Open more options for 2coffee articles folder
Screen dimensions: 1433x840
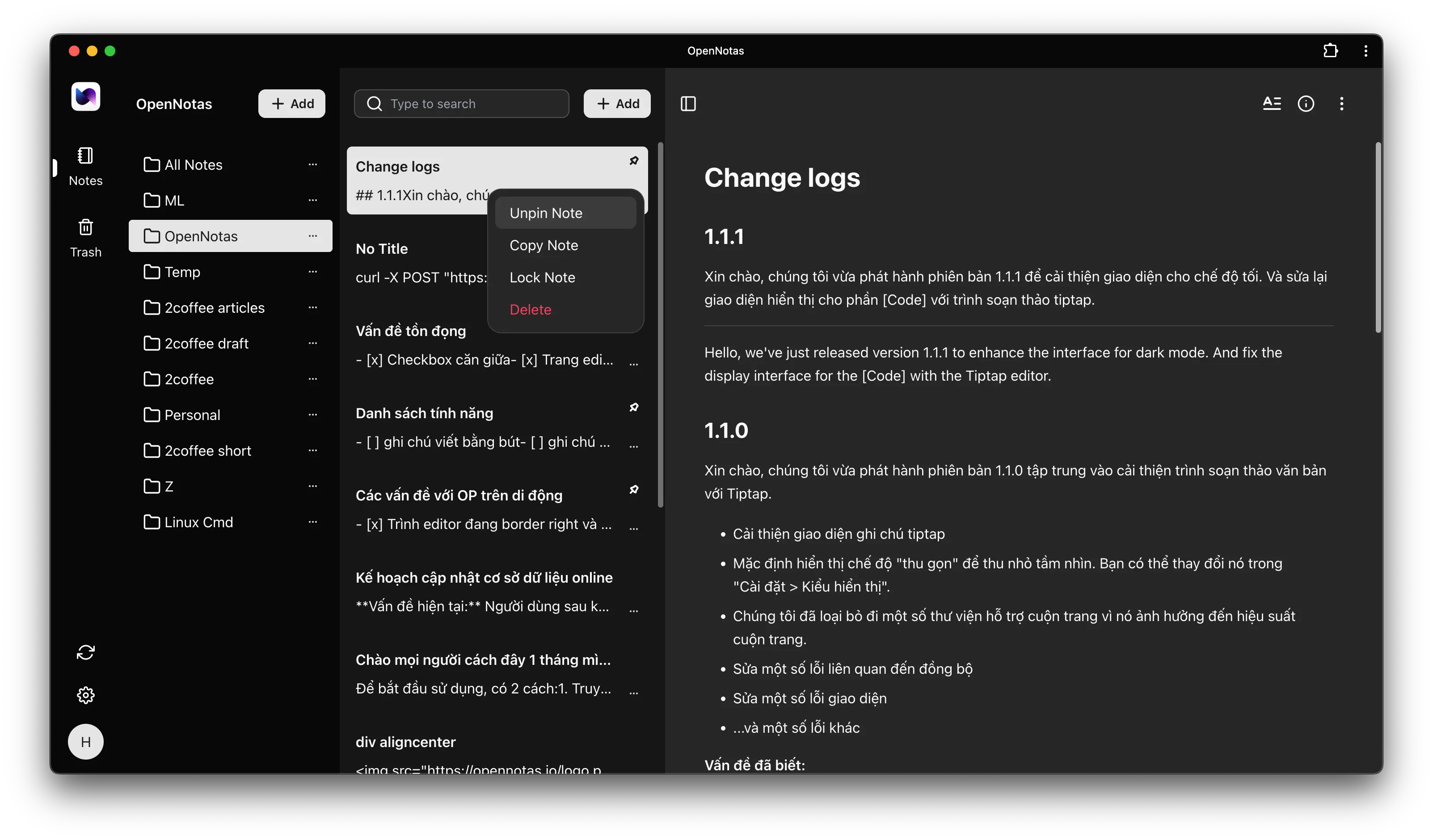click(312, 307)
